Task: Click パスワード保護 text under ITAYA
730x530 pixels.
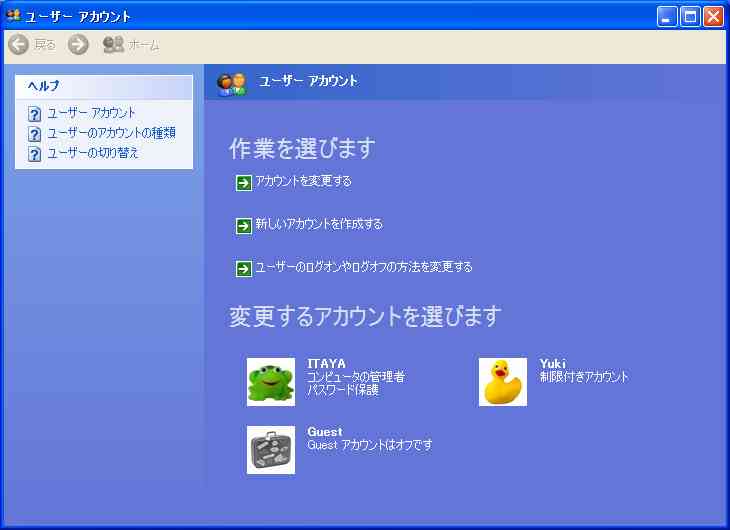Action: 343,389
